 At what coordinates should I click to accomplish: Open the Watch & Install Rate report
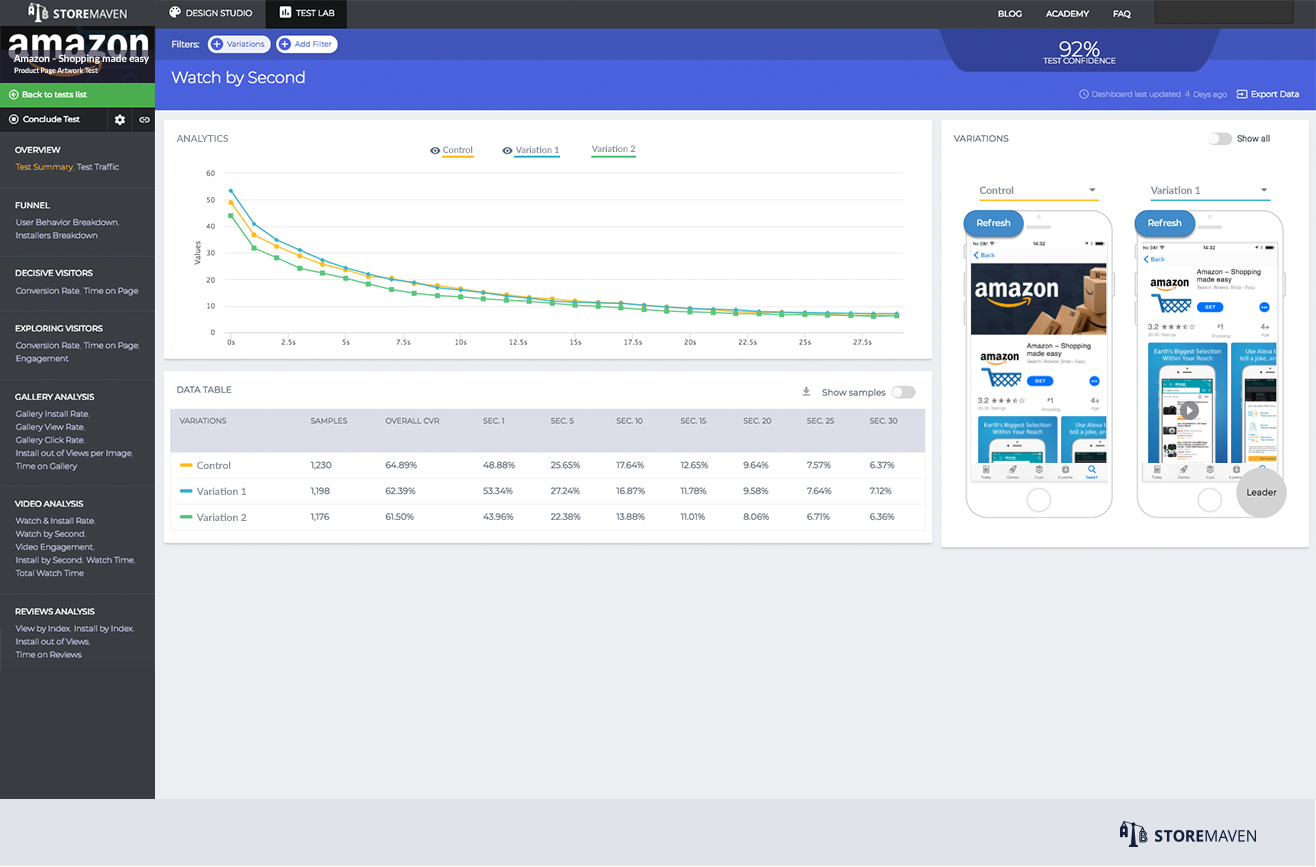coord(55,521)
